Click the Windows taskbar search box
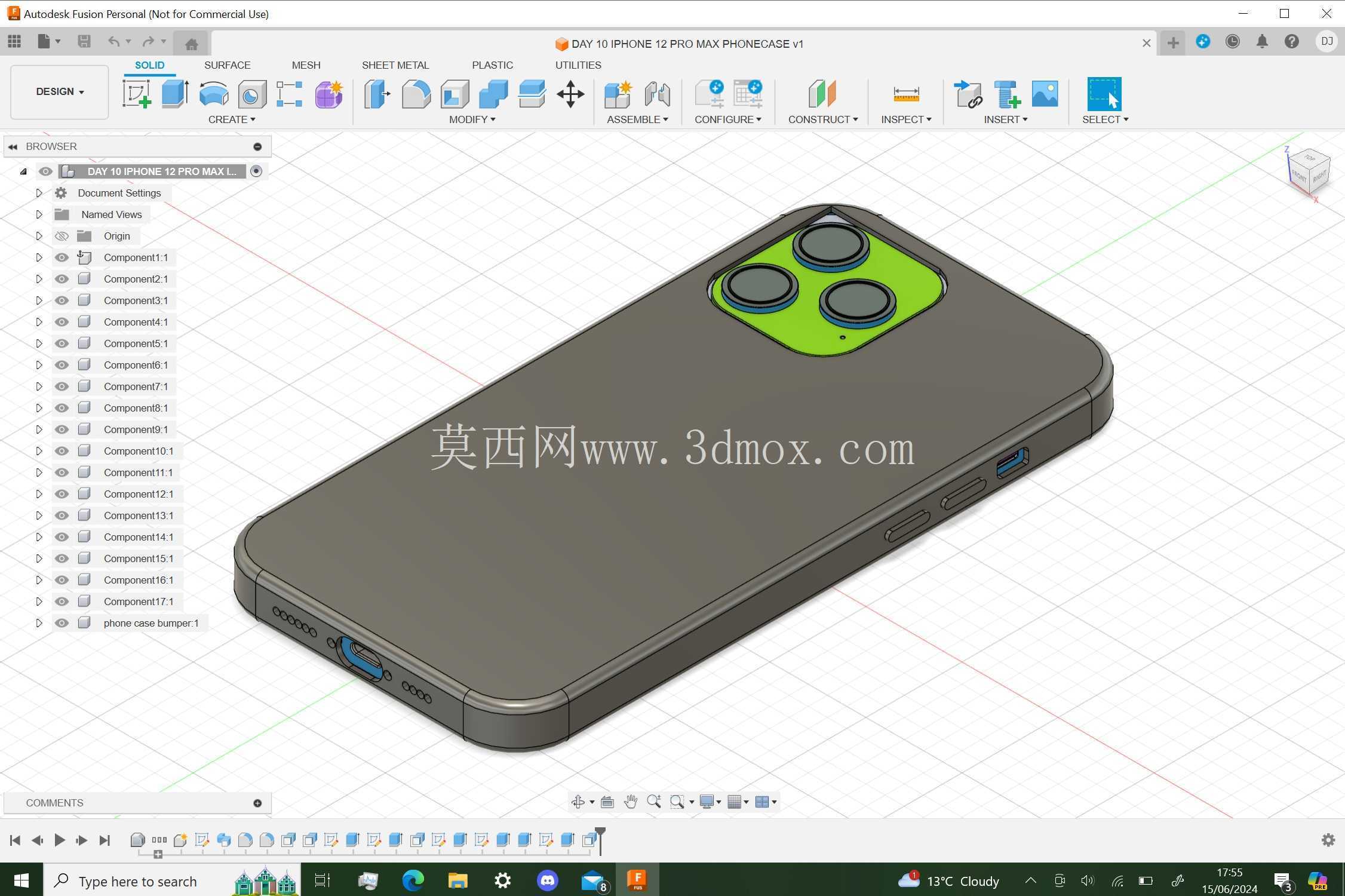The width and height of the screenshot is (1345, 896). pos(172,880)
